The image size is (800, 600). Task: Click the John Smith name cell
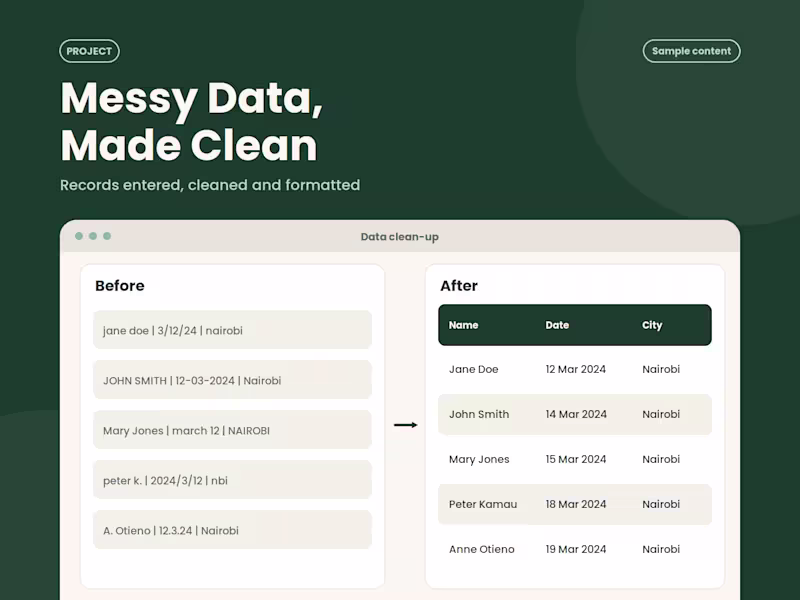coord(479,414)
